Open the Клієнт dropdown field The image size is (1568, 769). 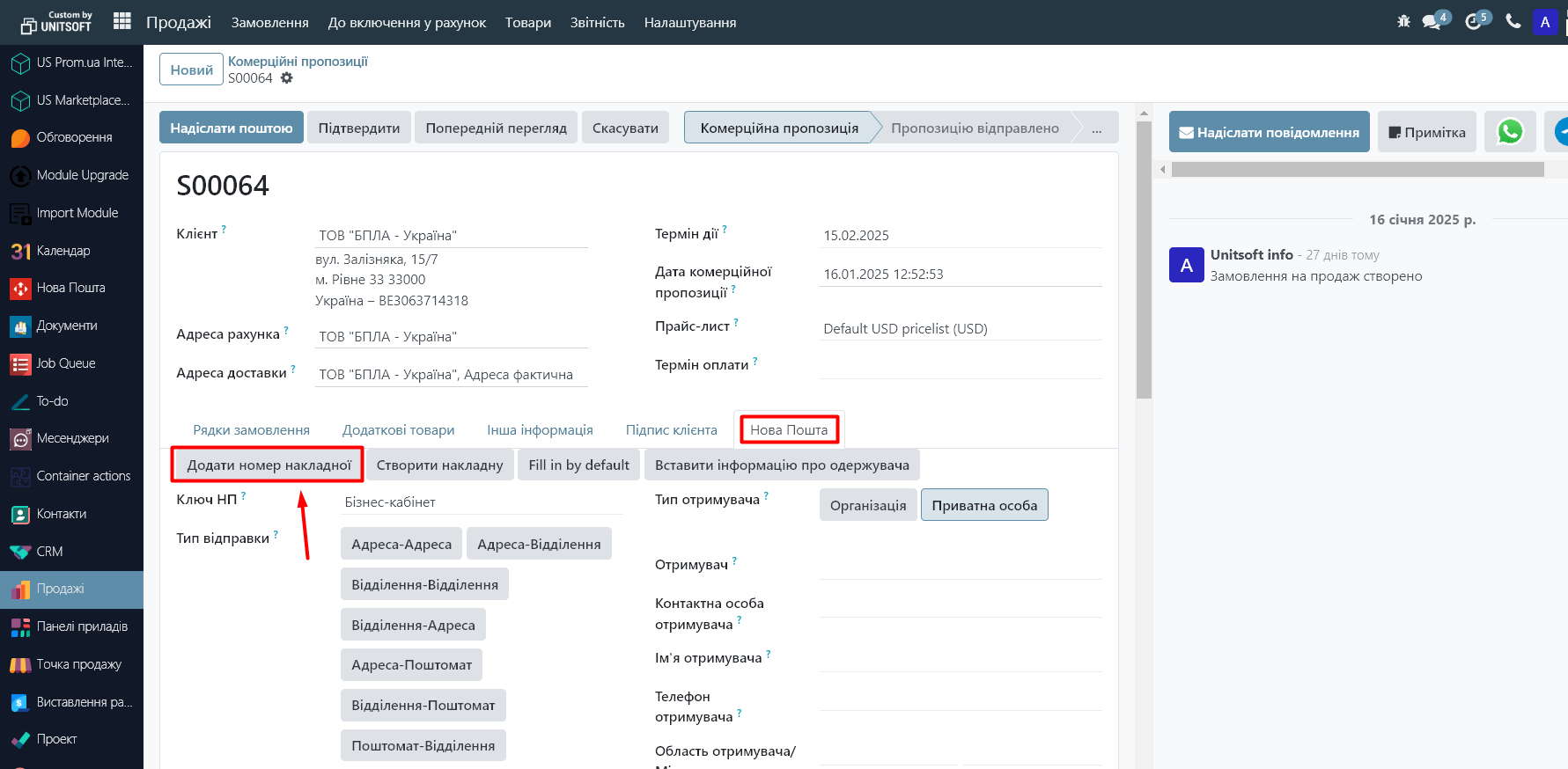click(x=452, y=236)
